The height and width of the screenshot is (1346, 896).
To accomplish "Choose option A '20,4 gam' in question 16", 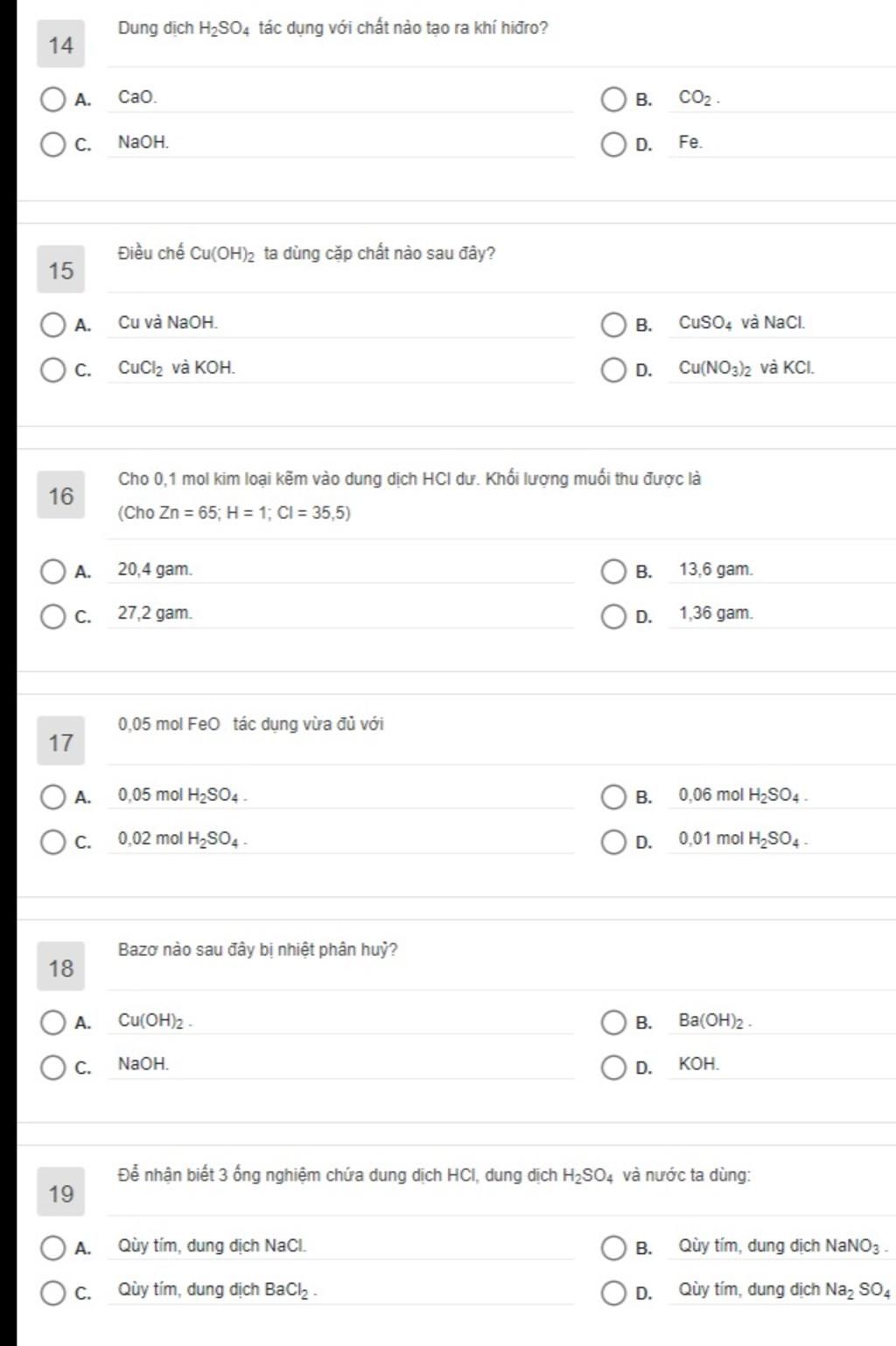I will [x=53, y=571].
